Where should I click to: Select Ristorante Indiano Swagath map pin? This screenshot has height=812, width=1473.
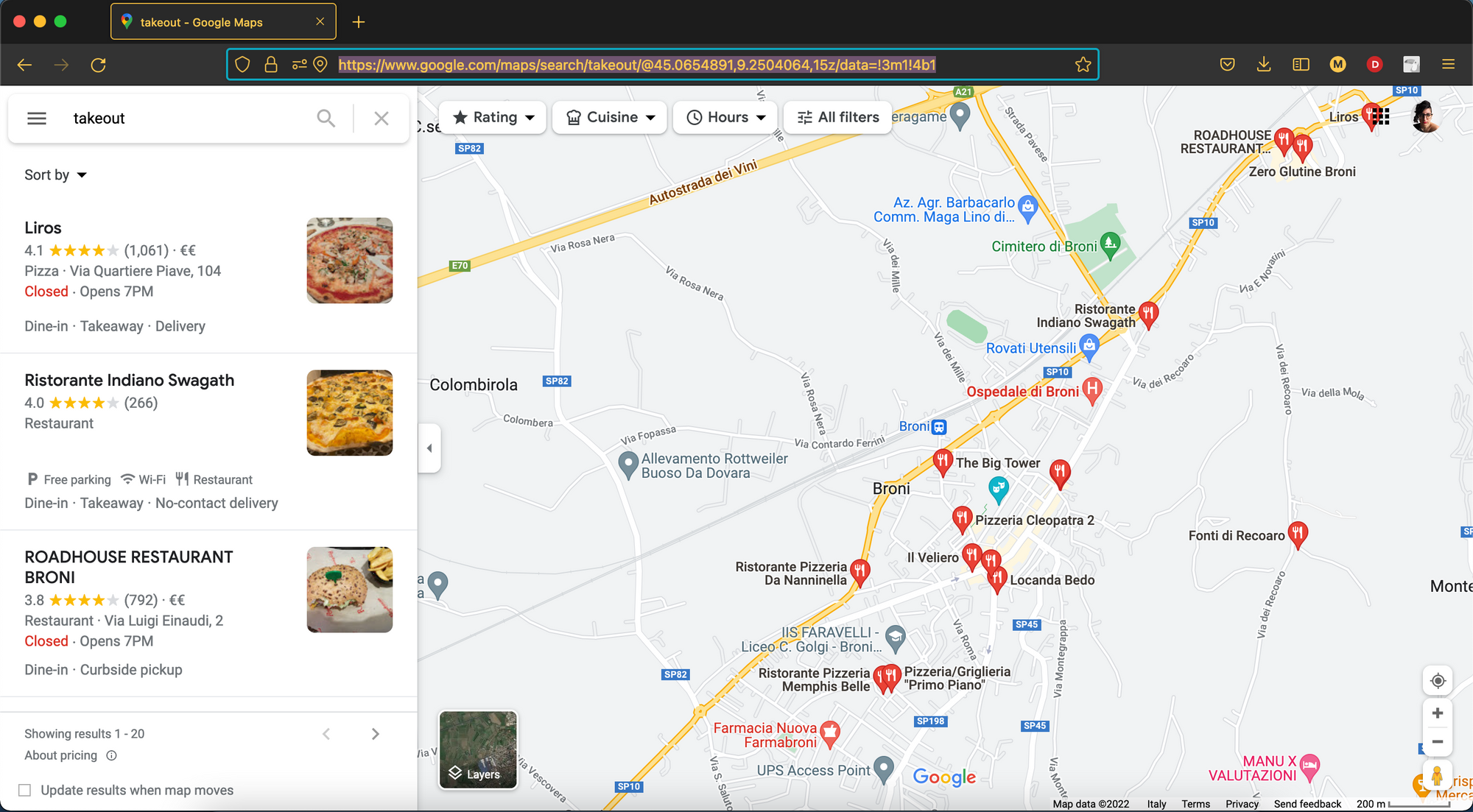pyautogui.click(x=1148, y=314)
